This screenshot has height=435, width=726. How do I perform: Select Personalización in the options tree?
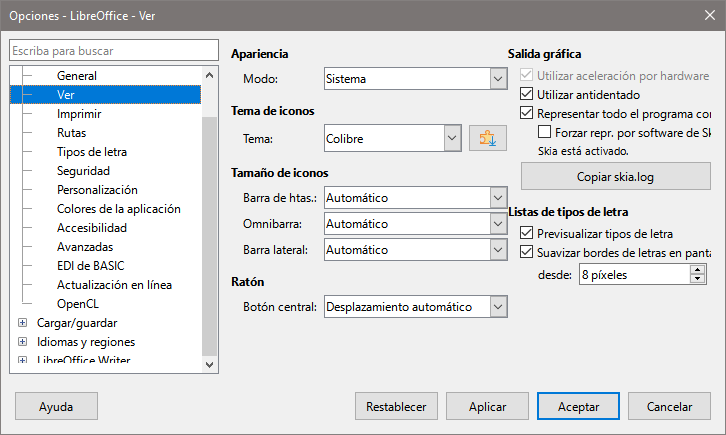tap(97, 189)
